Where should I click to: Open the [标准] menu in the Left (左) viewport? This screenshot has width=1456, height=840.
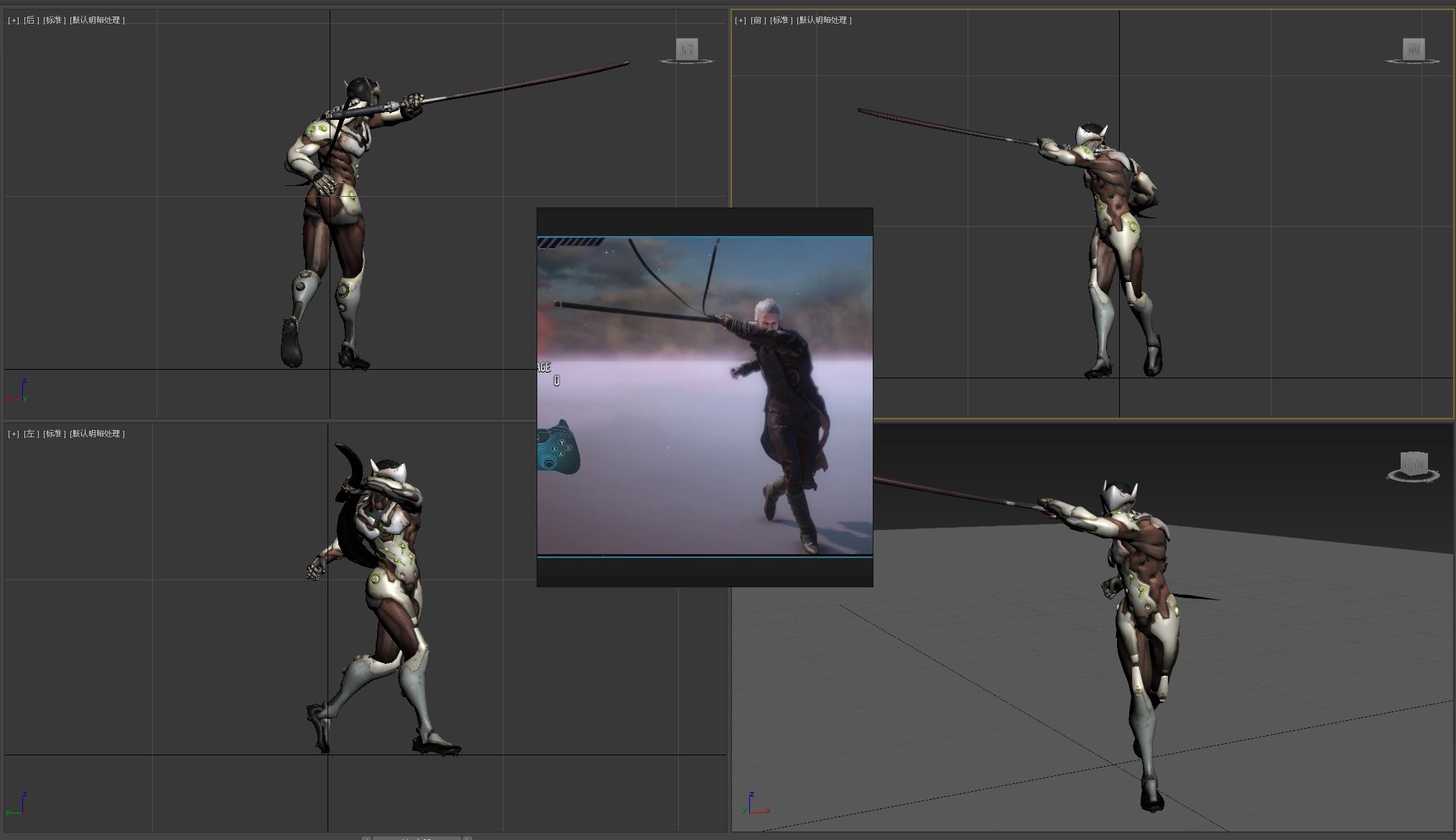tap(55, 434)
